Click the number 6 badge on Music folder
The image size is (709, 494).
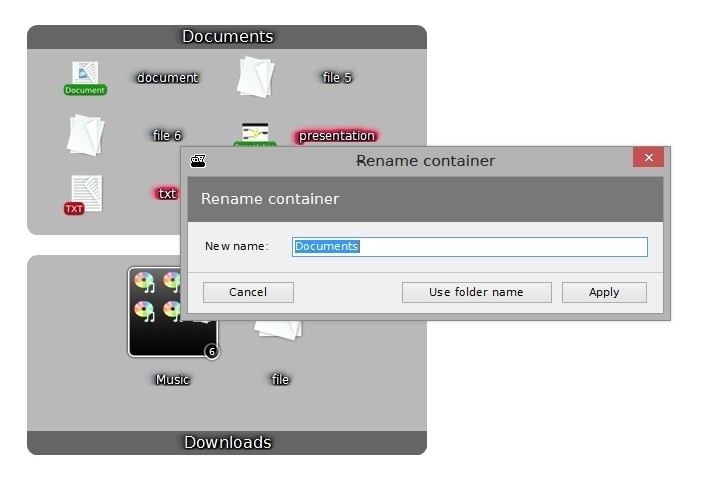(212, 351)
